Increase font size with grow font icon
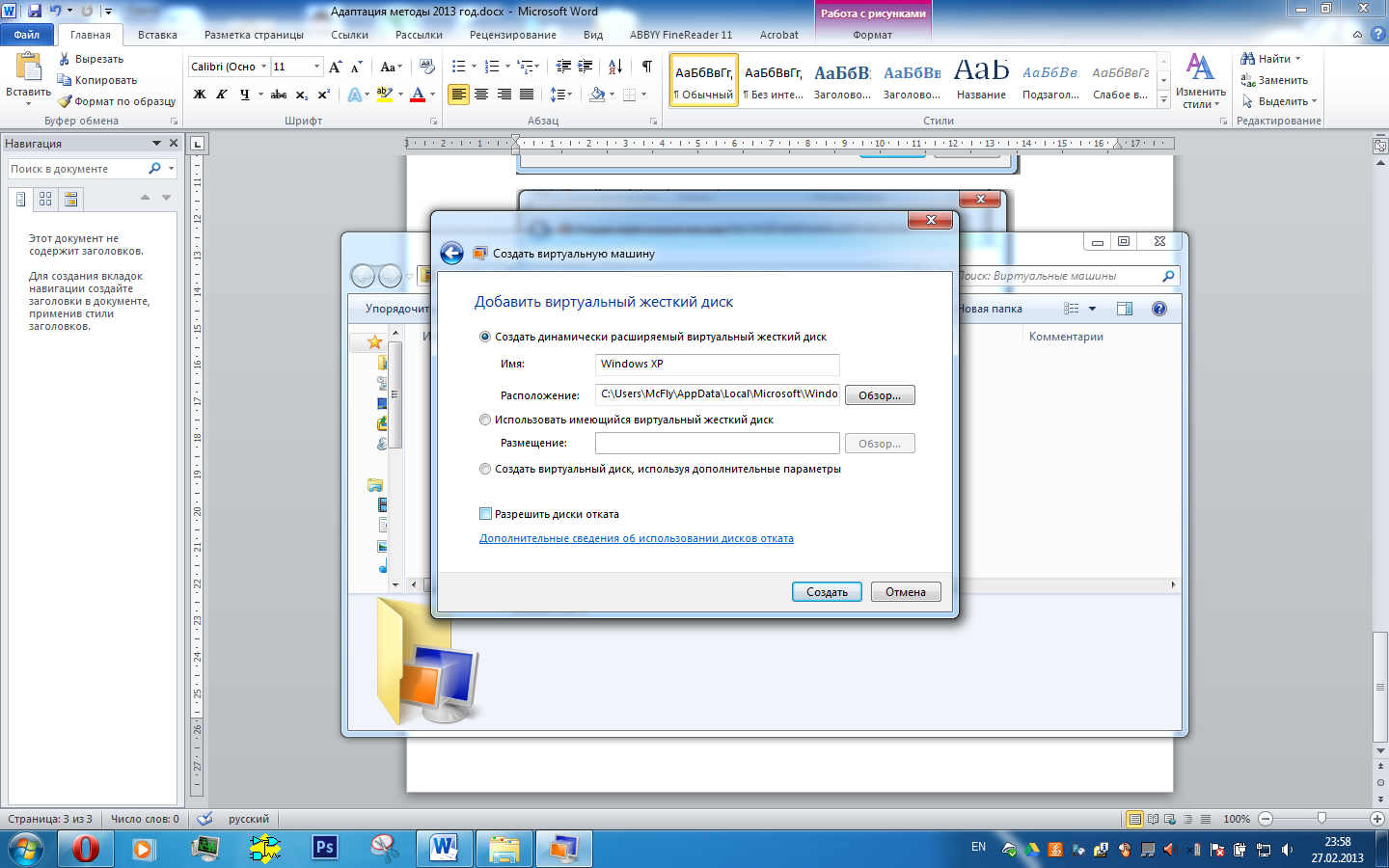 335,67
